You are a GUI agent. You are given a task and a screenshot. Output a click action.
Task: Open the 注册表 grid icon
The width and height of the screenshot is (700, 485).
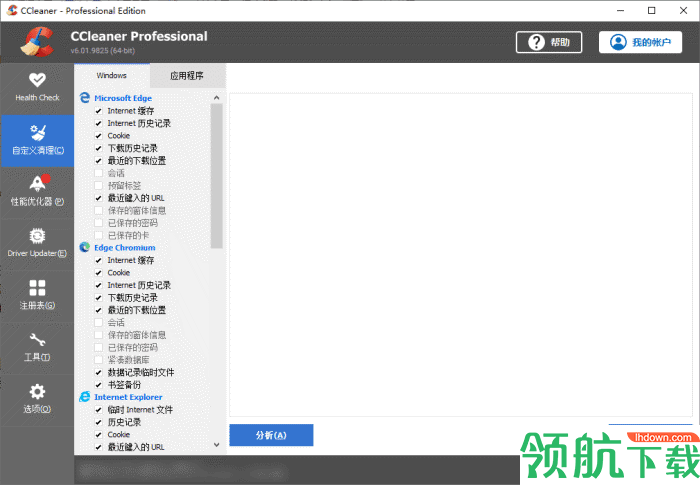(x=37, y=288)
